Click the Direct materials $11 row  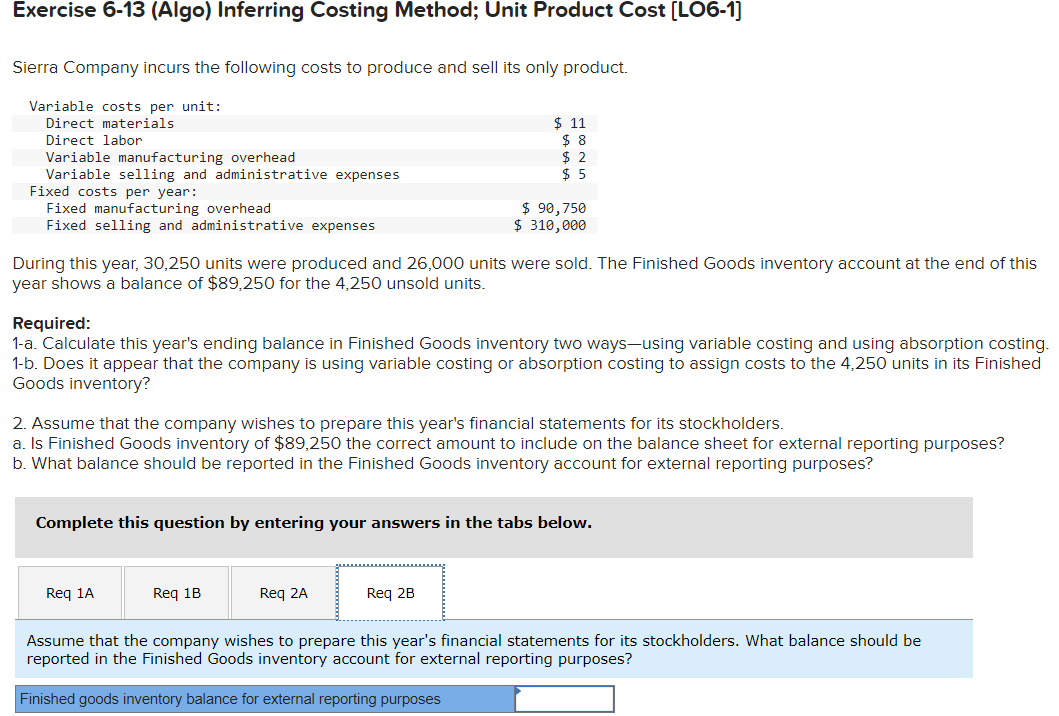click(x=300, y=123)
